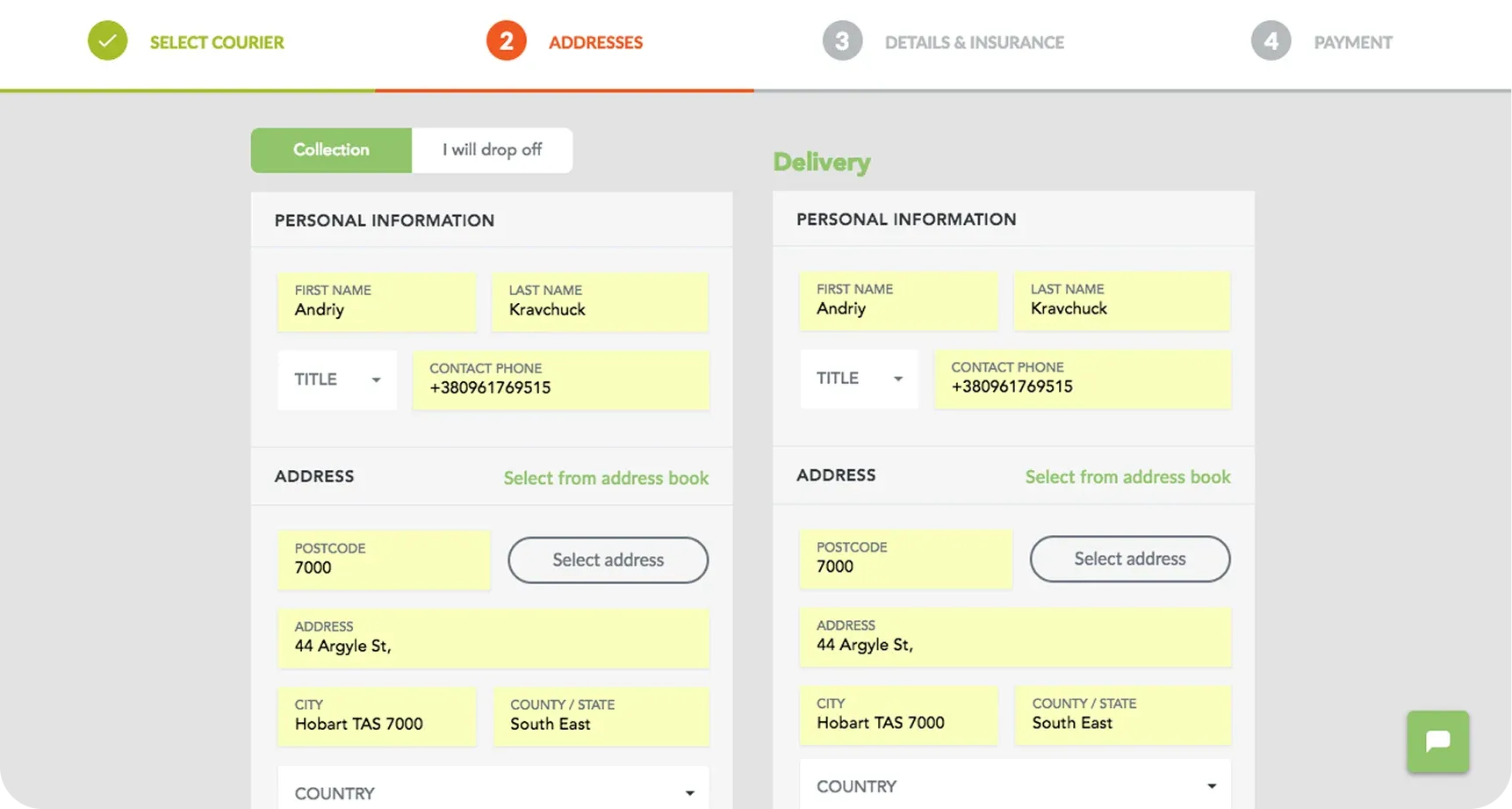The height and width of the screenshot is (809, 1512).
Task: Click the collection Contact Phone field
Action: 560,379
